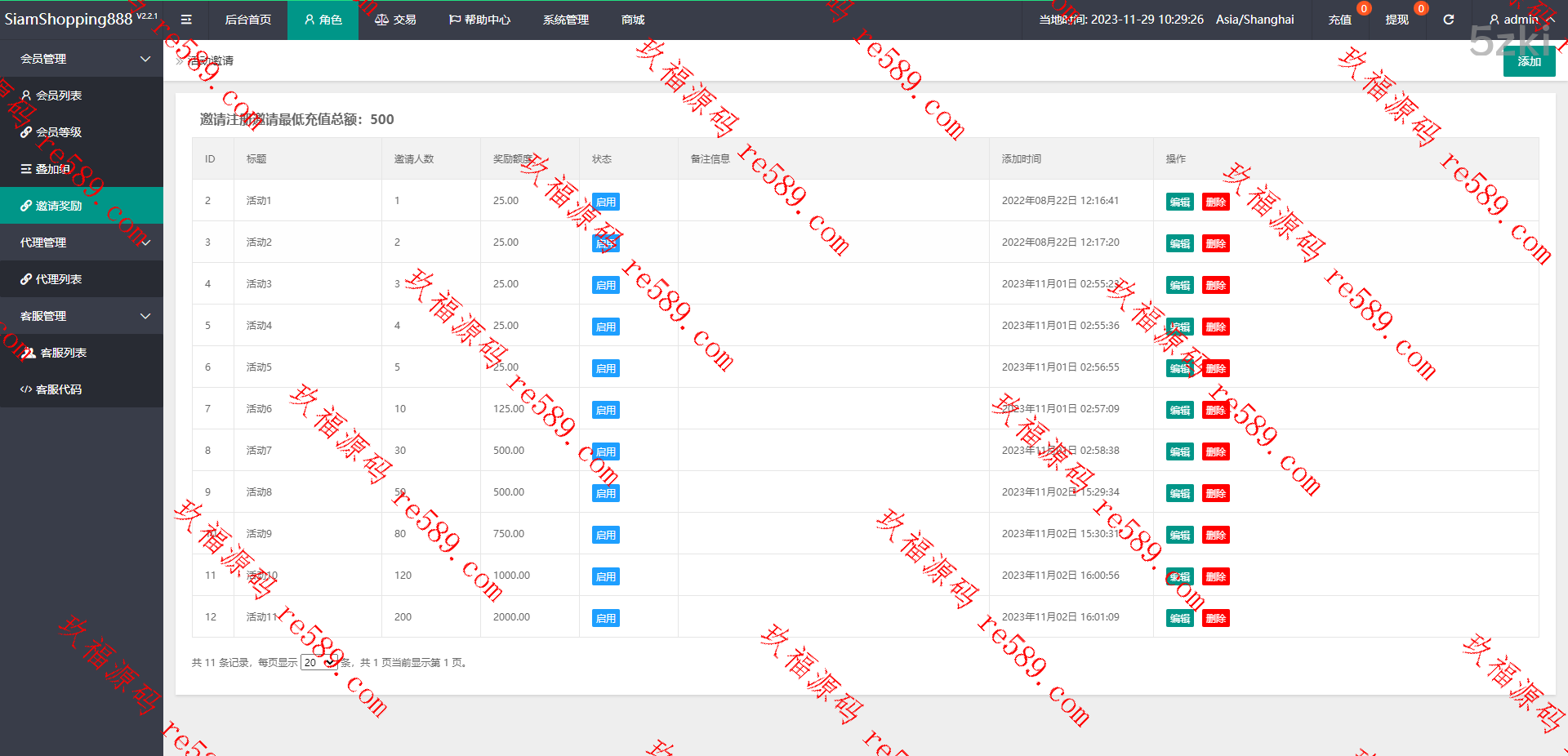Open 会员列表 in the sidebar

coord(58,96)
